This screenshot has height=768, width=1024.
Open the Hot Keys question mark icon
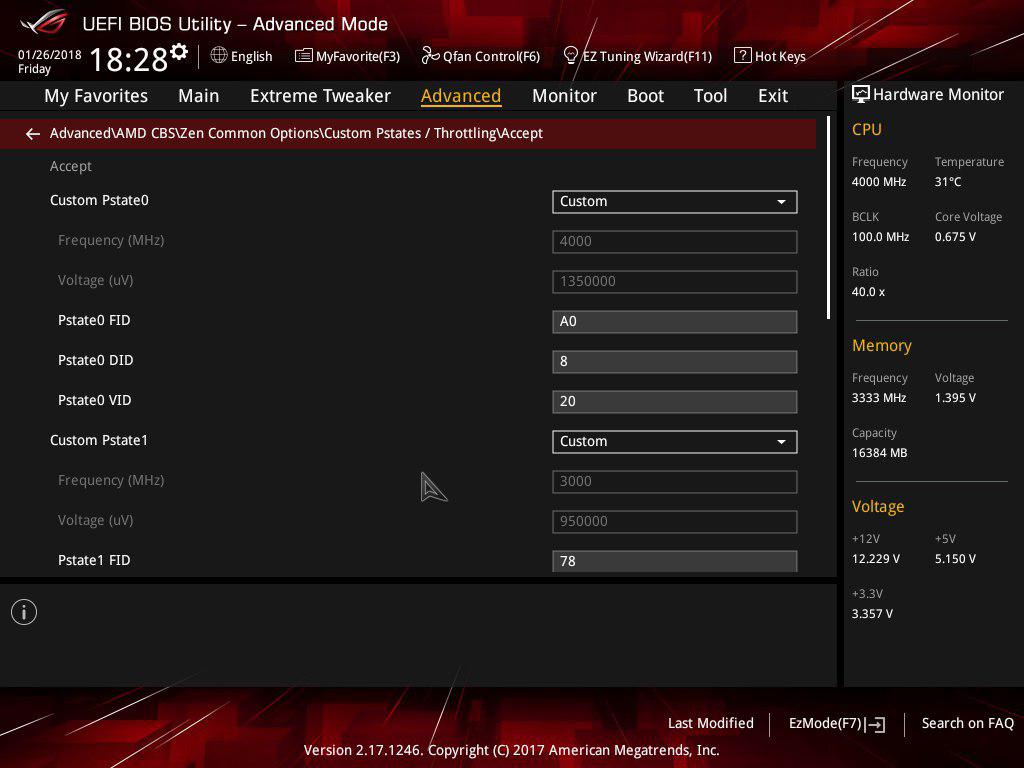point(743,56)
